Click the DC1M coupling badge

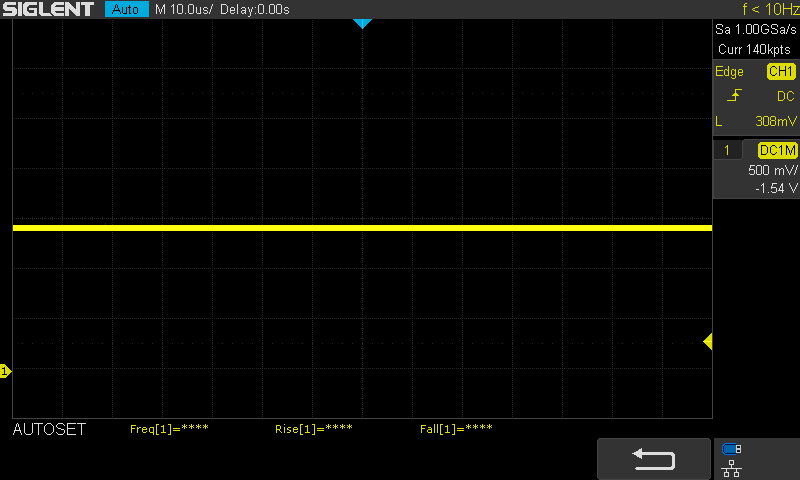pos(778,150)
